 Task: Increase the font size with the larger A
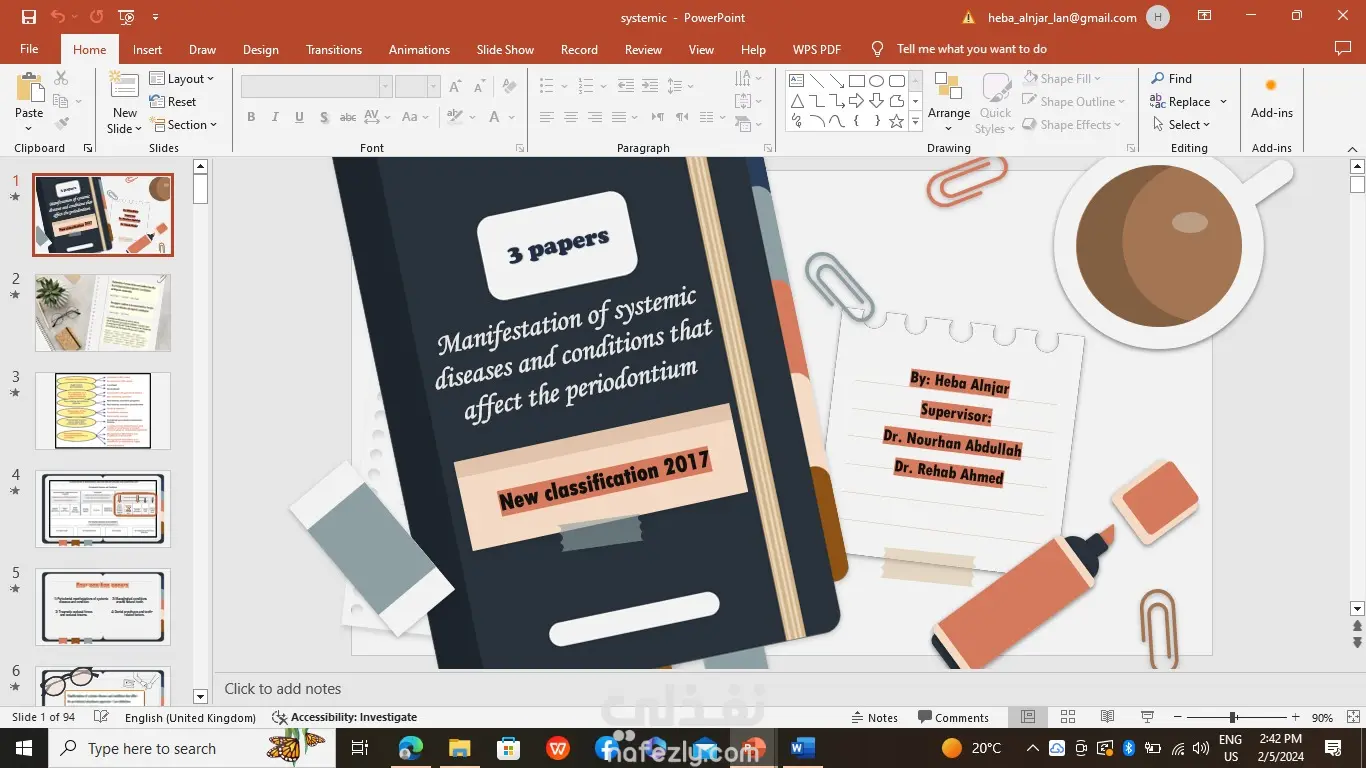pyautogui.click(x=455, y=86)
